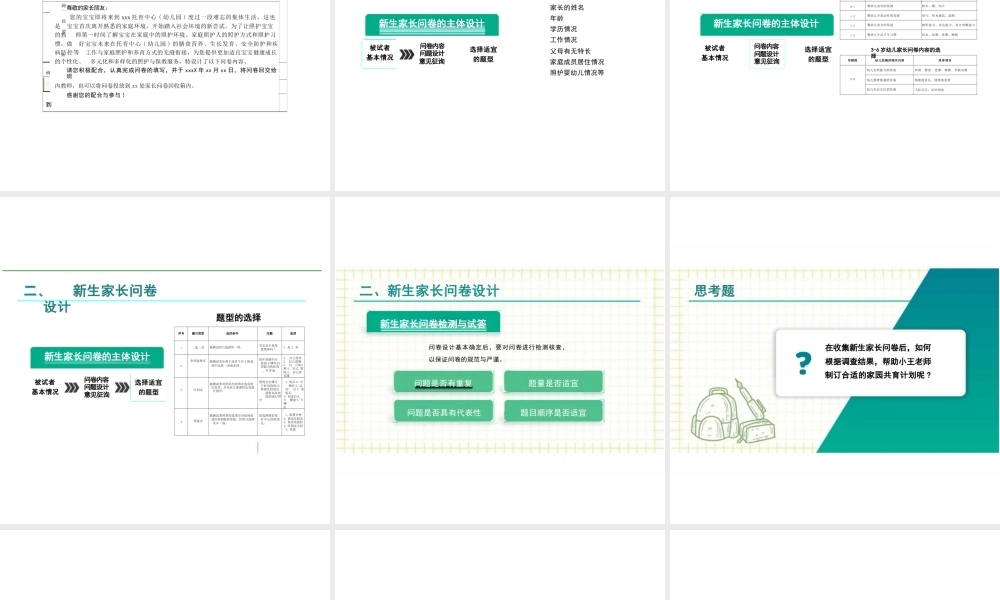Click the 思考题 heading text

point(714,291)
